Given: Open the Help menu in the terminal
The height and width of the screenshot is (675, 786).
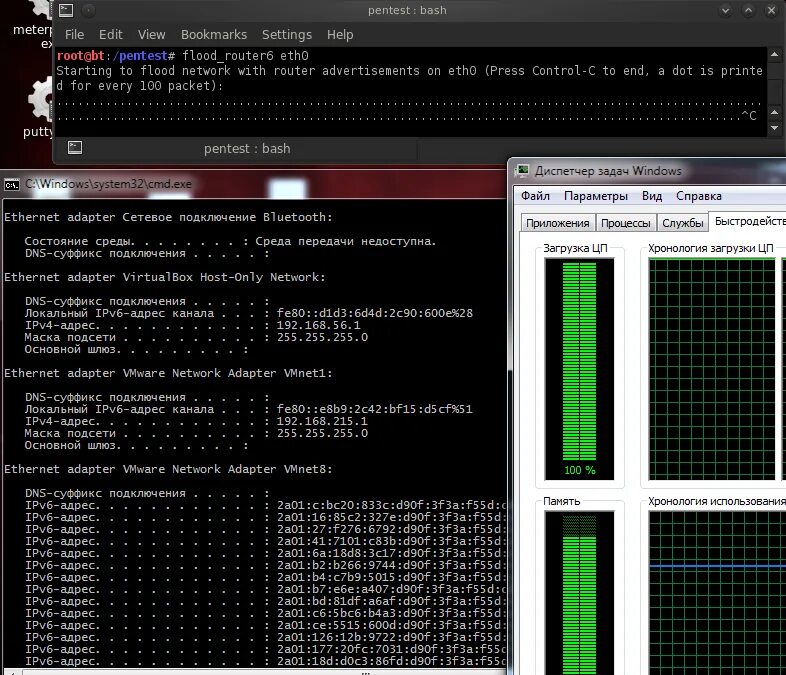Looking at the screenshot, I should coord(340,35).
